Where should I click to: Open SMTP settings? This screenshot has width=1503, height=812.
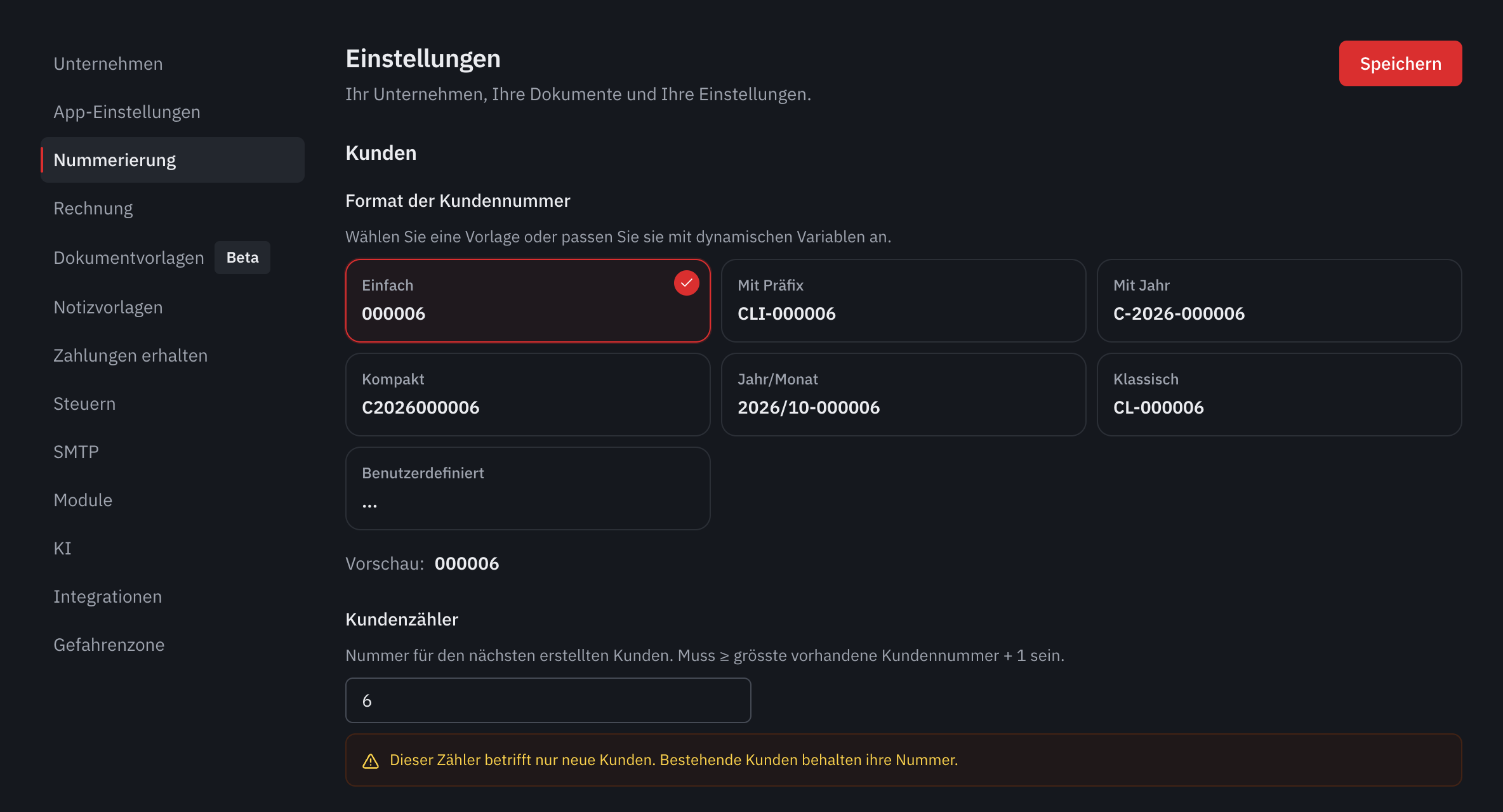[x=173, y=452]
